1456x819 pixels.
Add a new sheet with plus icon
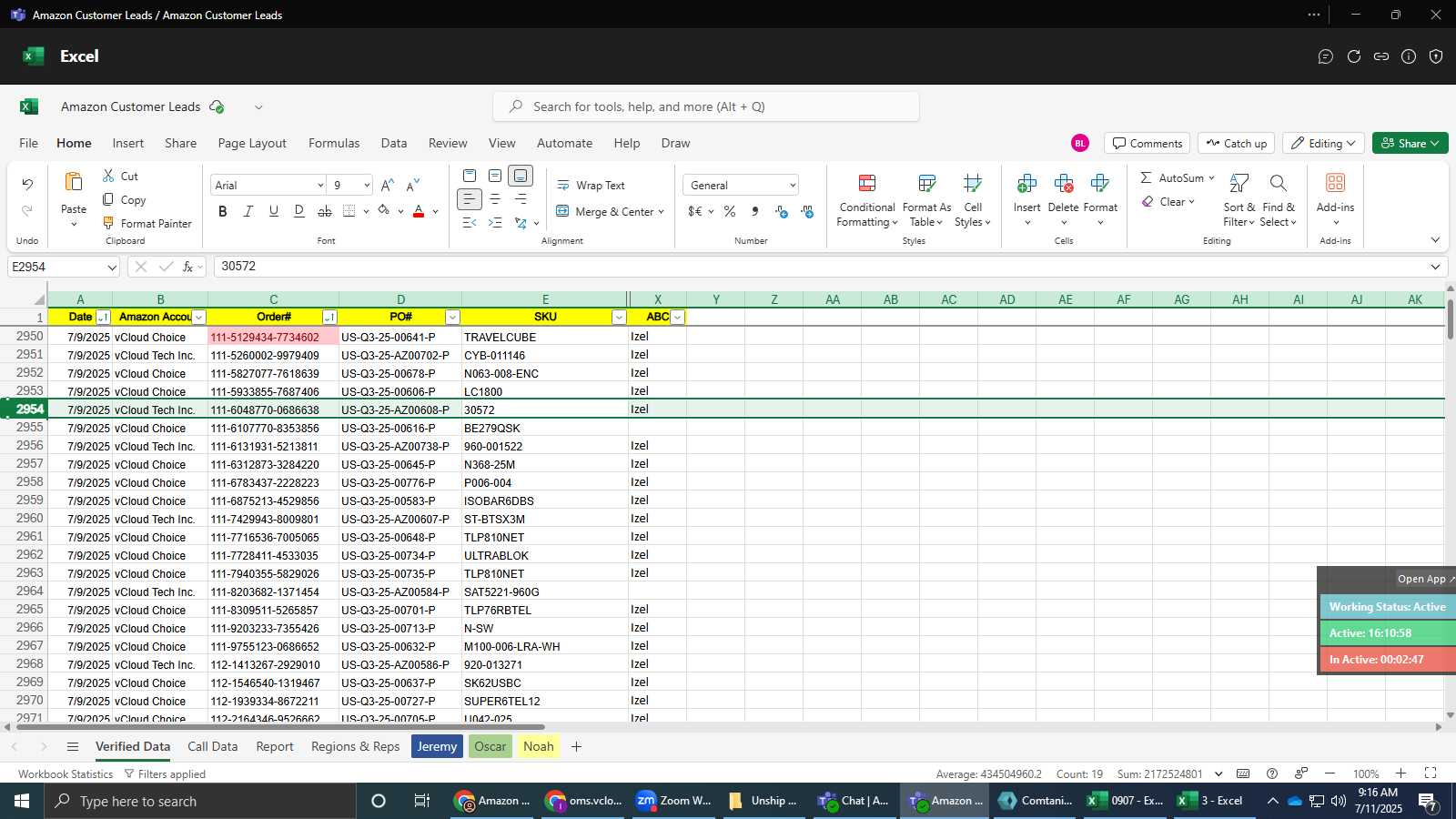[x=576, y=746]
